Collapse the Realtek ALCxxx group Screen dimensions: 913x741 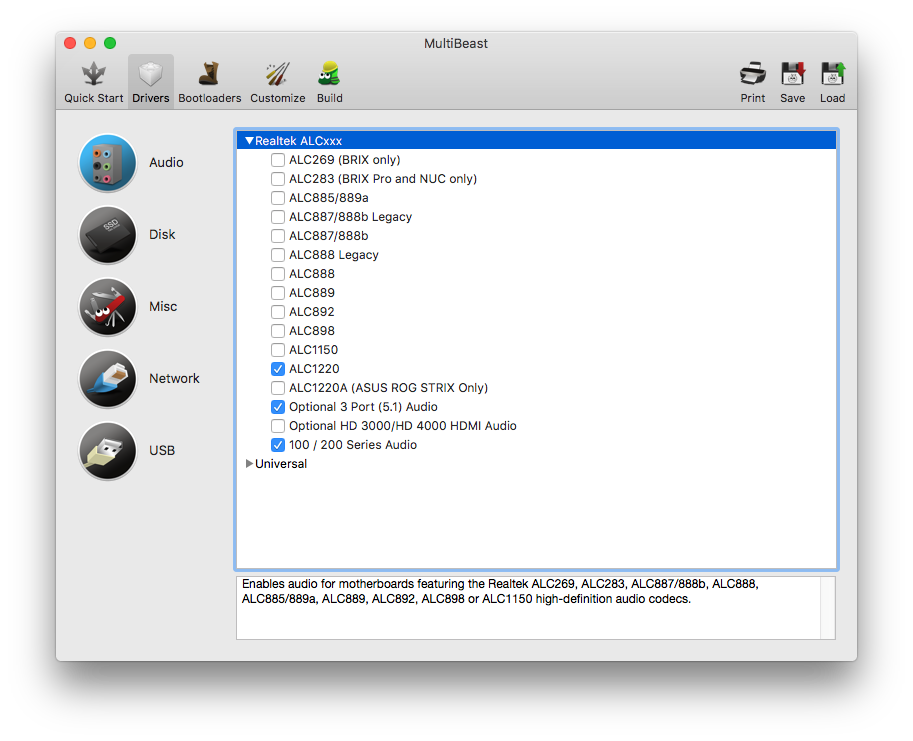pyautogui.click(x=249, y=141)
